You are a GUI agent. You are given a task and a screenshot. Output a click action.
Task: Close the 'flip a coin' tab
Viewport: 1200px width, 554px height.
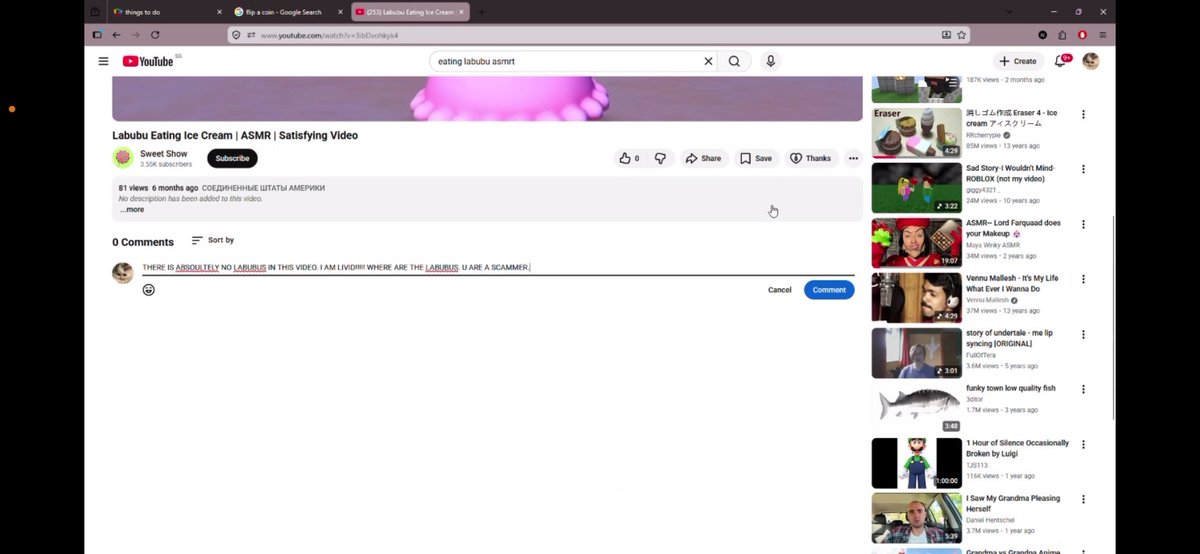340,12
